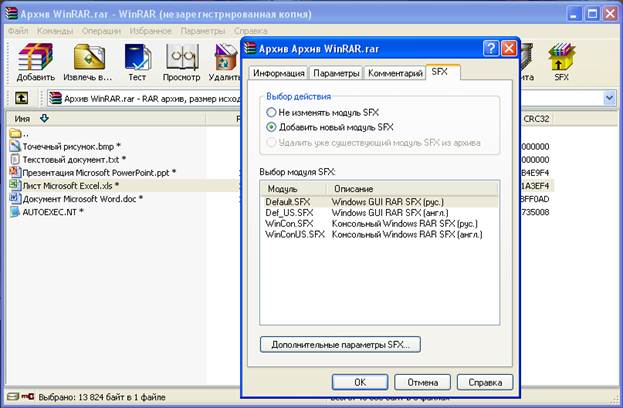Click the dialog's question mark help icon
This screenshot has width=623, height=408.
point(491,48)
